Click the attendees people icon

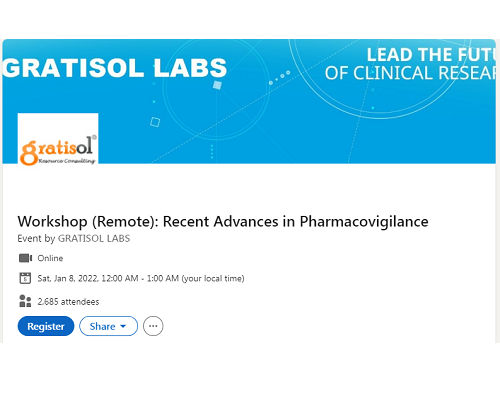25,301
